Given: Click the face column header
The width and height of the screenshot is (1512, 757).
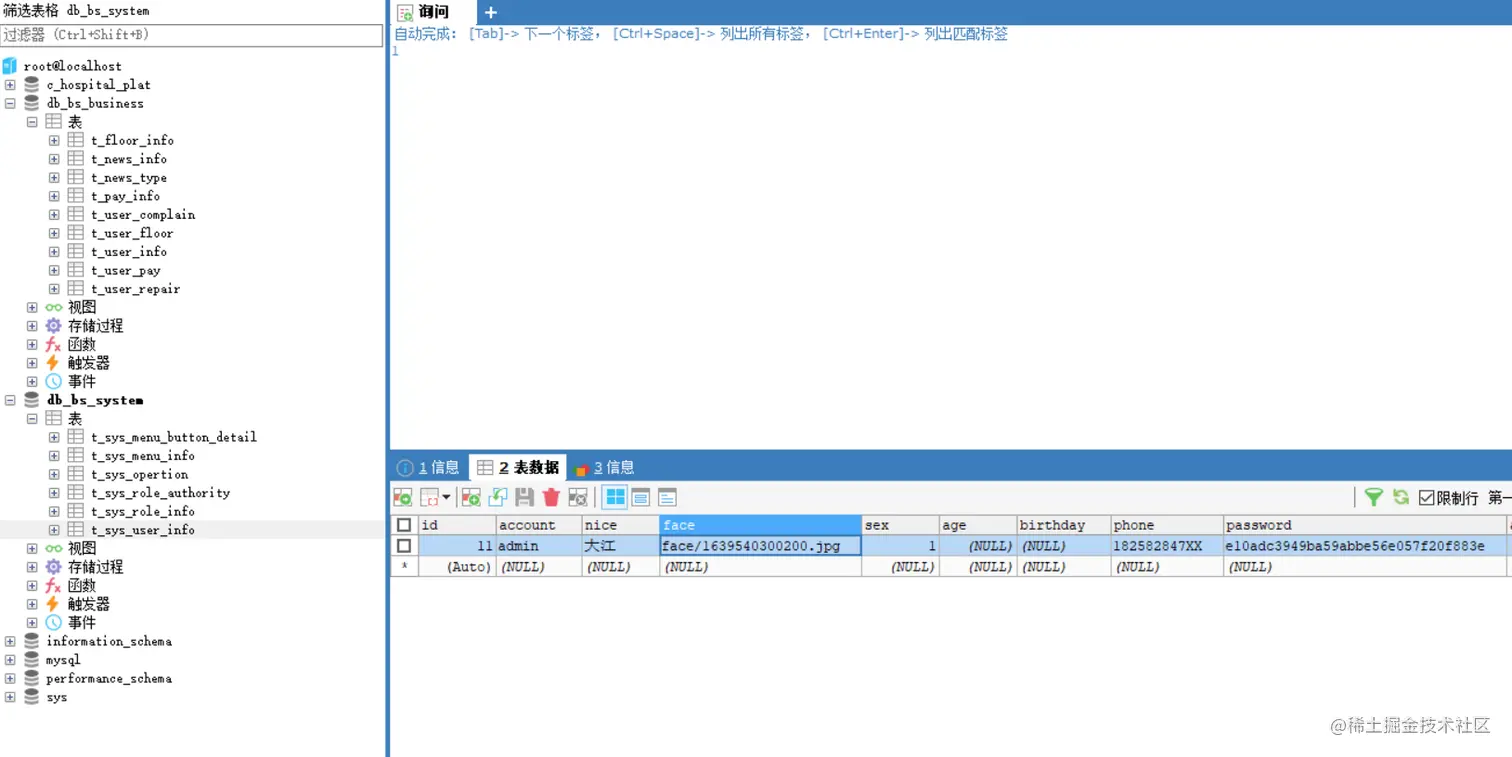Looking at the screenshot, I should tap(760, 525).
